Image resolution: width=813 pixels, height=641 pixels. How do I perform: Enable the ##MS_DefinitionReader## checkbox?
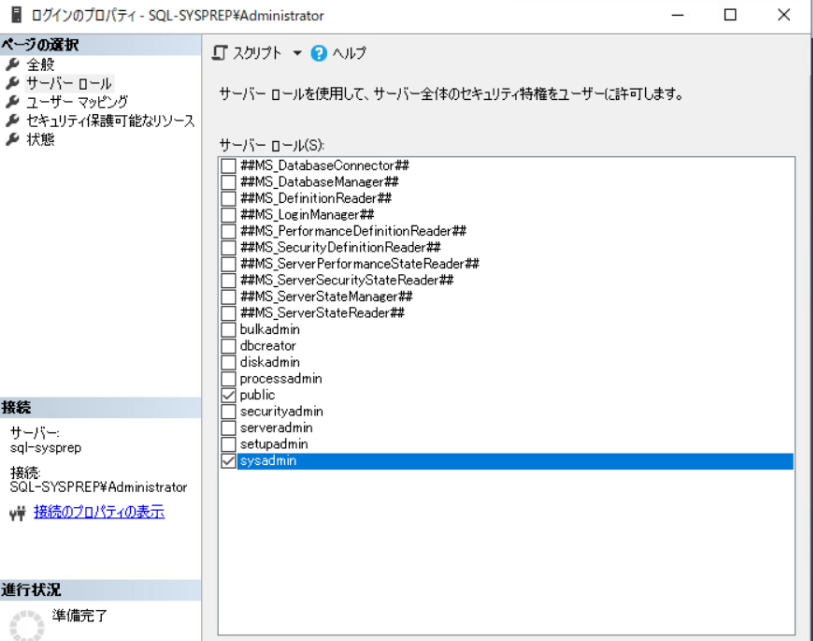tap(228, 198)
